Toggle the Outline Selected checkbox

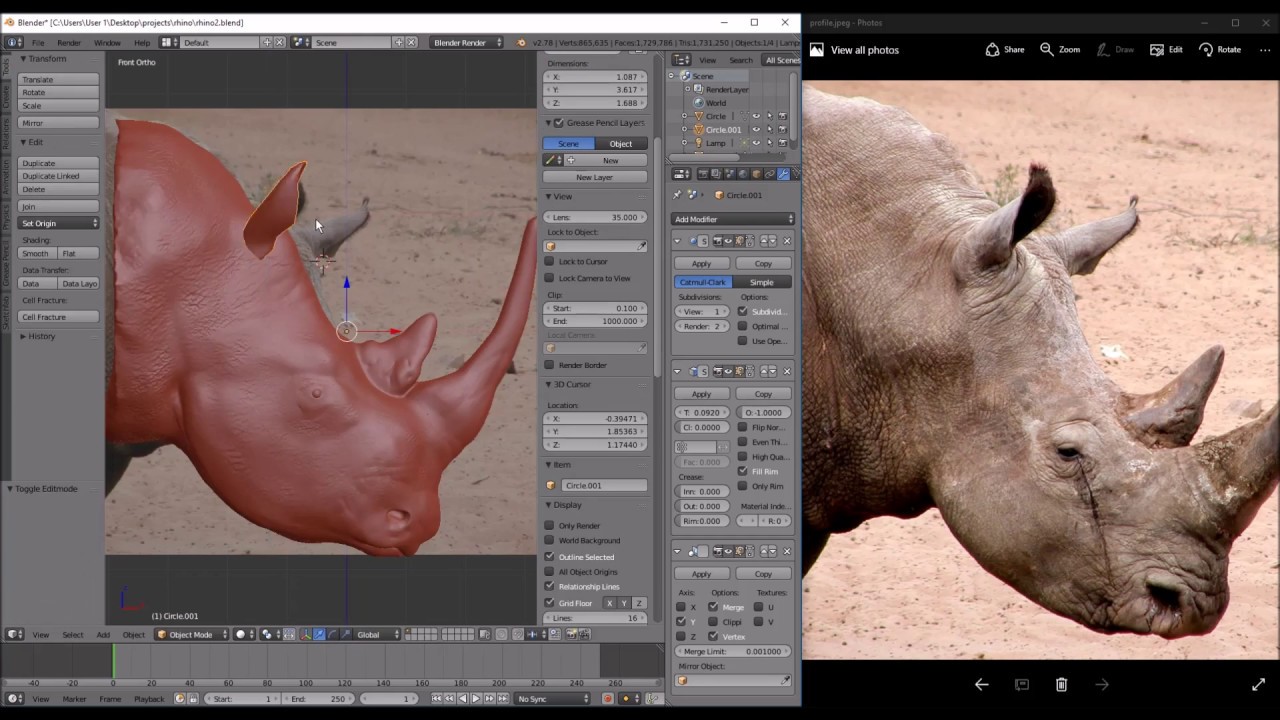[549, 556]
